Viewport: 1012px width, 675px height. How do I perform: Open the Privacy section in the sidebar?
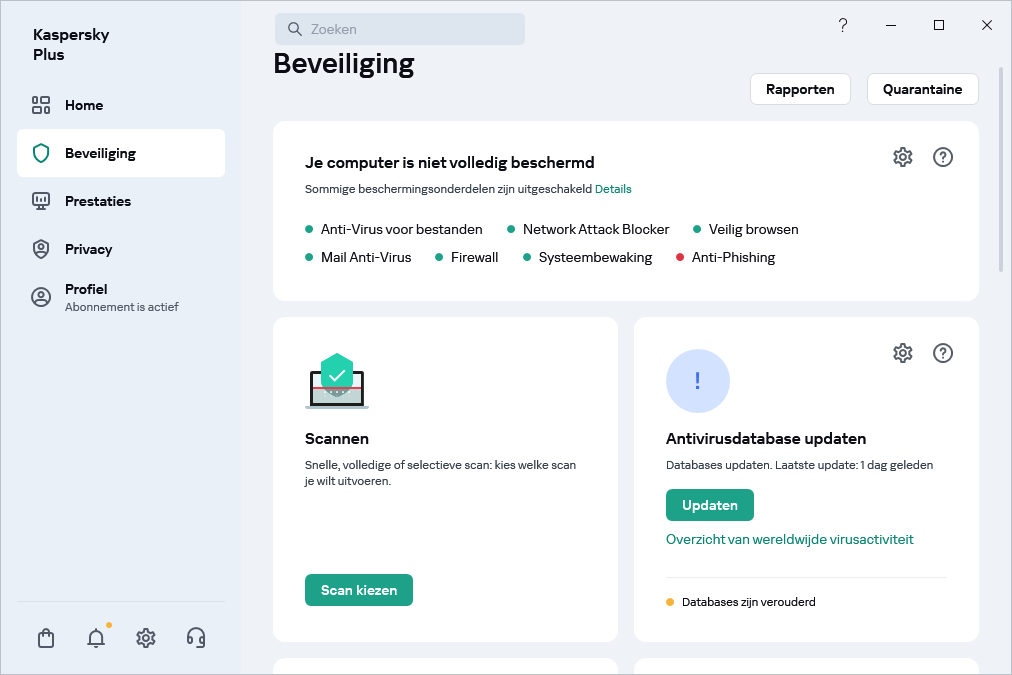point(88,248)
